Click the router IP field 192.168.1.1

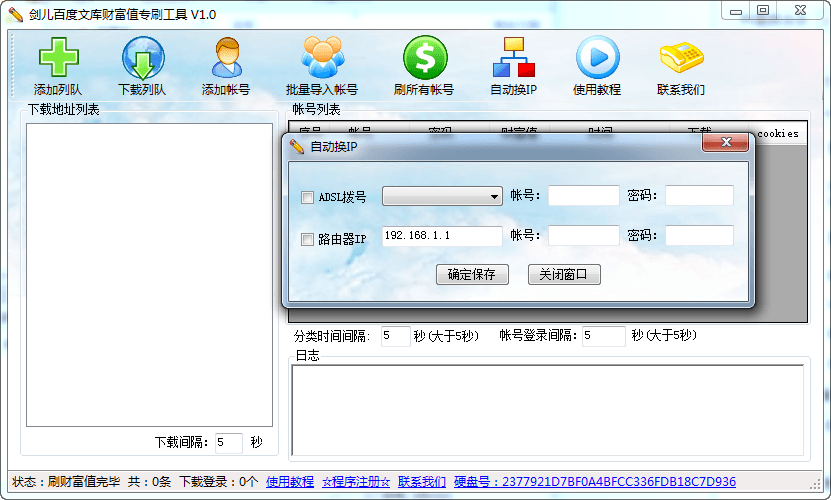click(442, 236)
